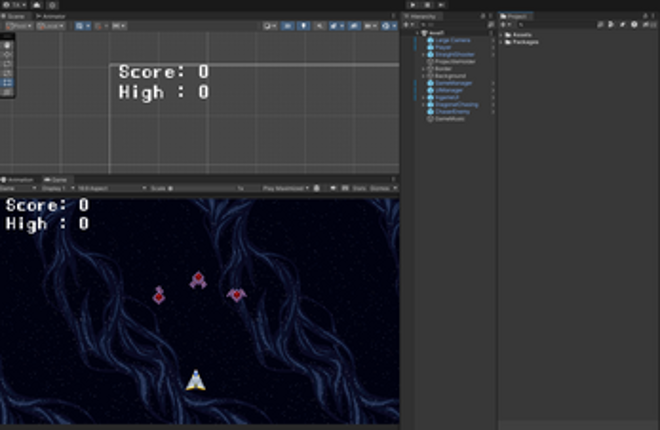
Task: Open ChaserEnemy prefab via row arrow
Action: (x=493, y=112)
